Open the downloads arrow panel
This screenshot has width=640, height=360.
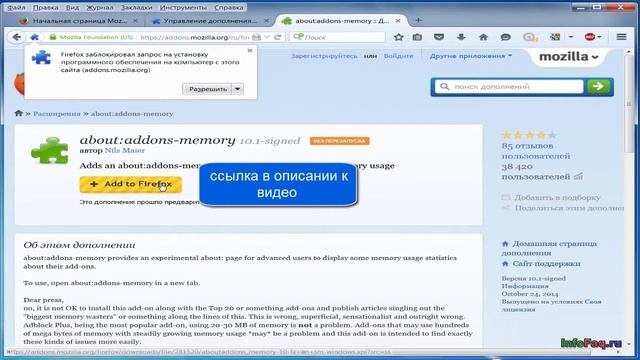tap(461, 37)
